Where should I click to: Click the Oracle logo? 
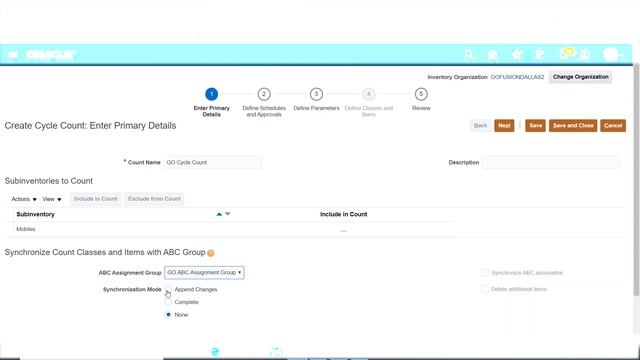pos(50,54)
